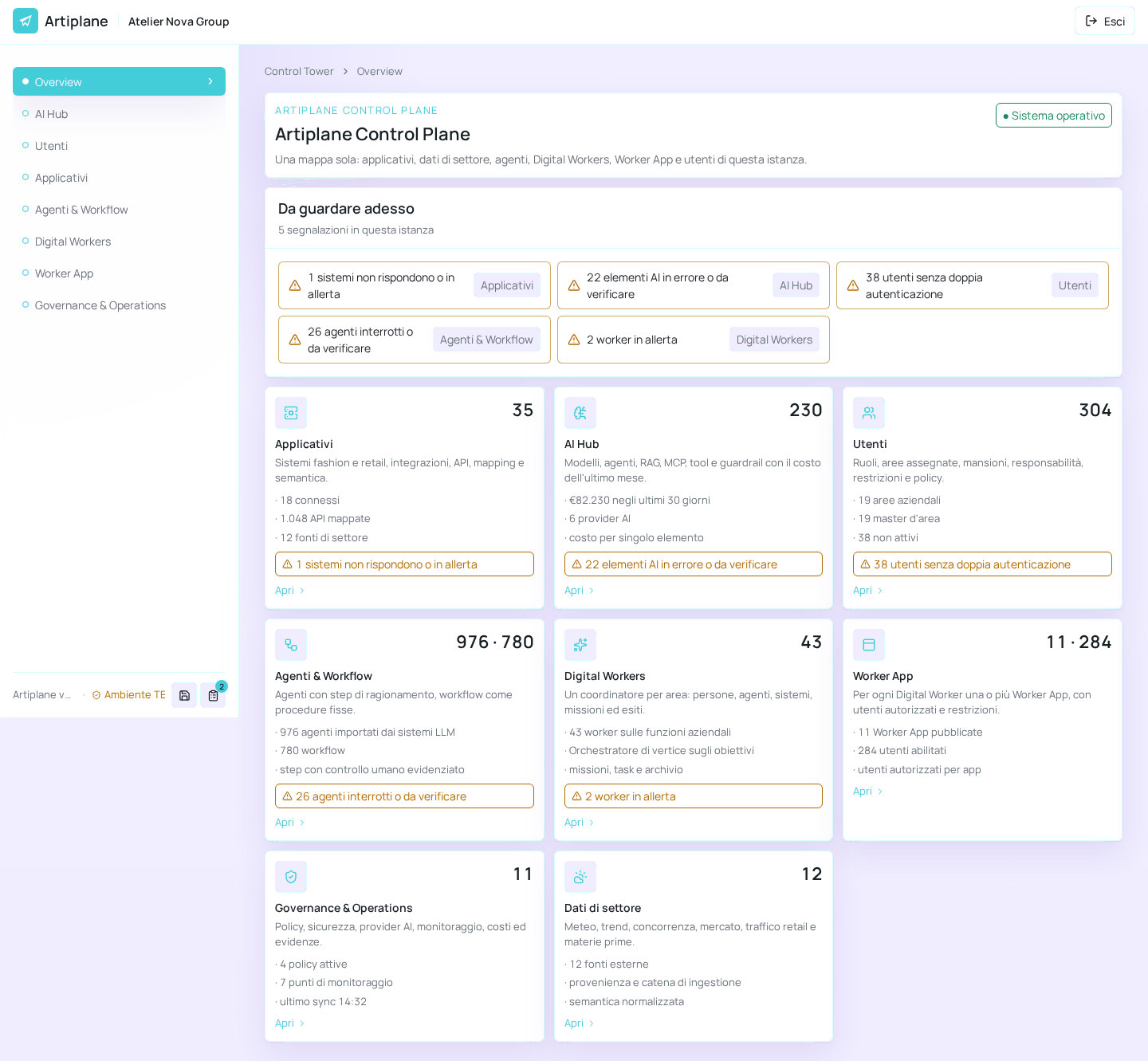The width and height of the screenshot is (1148, 1061).
Task: Click the '284 utenti abilitati' line
Action: [902, 751]
